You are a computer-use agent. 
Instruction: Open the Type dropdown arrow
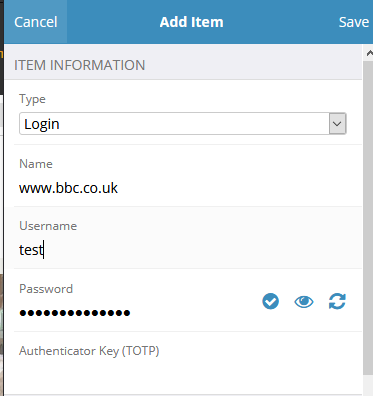tap(337, 124)
